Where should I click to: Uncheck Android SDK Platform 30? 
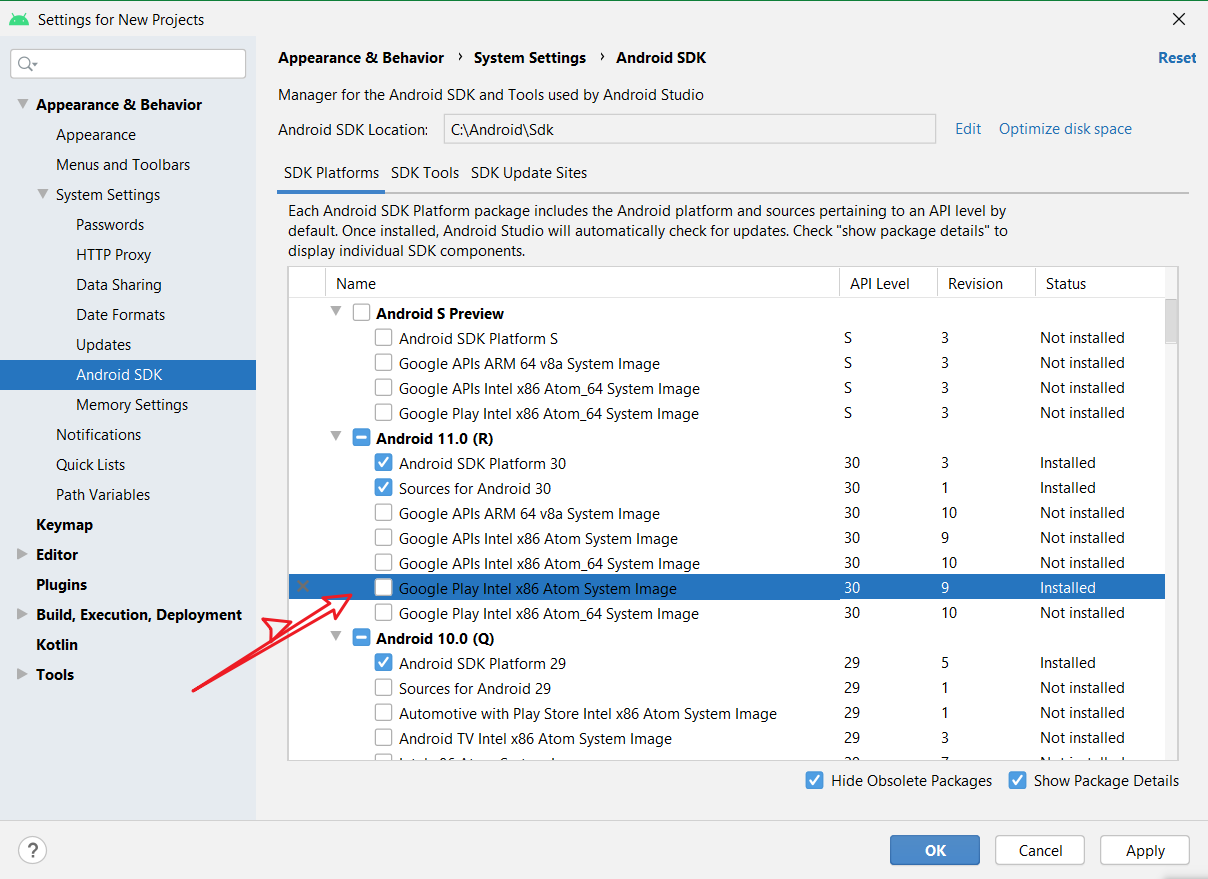point(383,462)
